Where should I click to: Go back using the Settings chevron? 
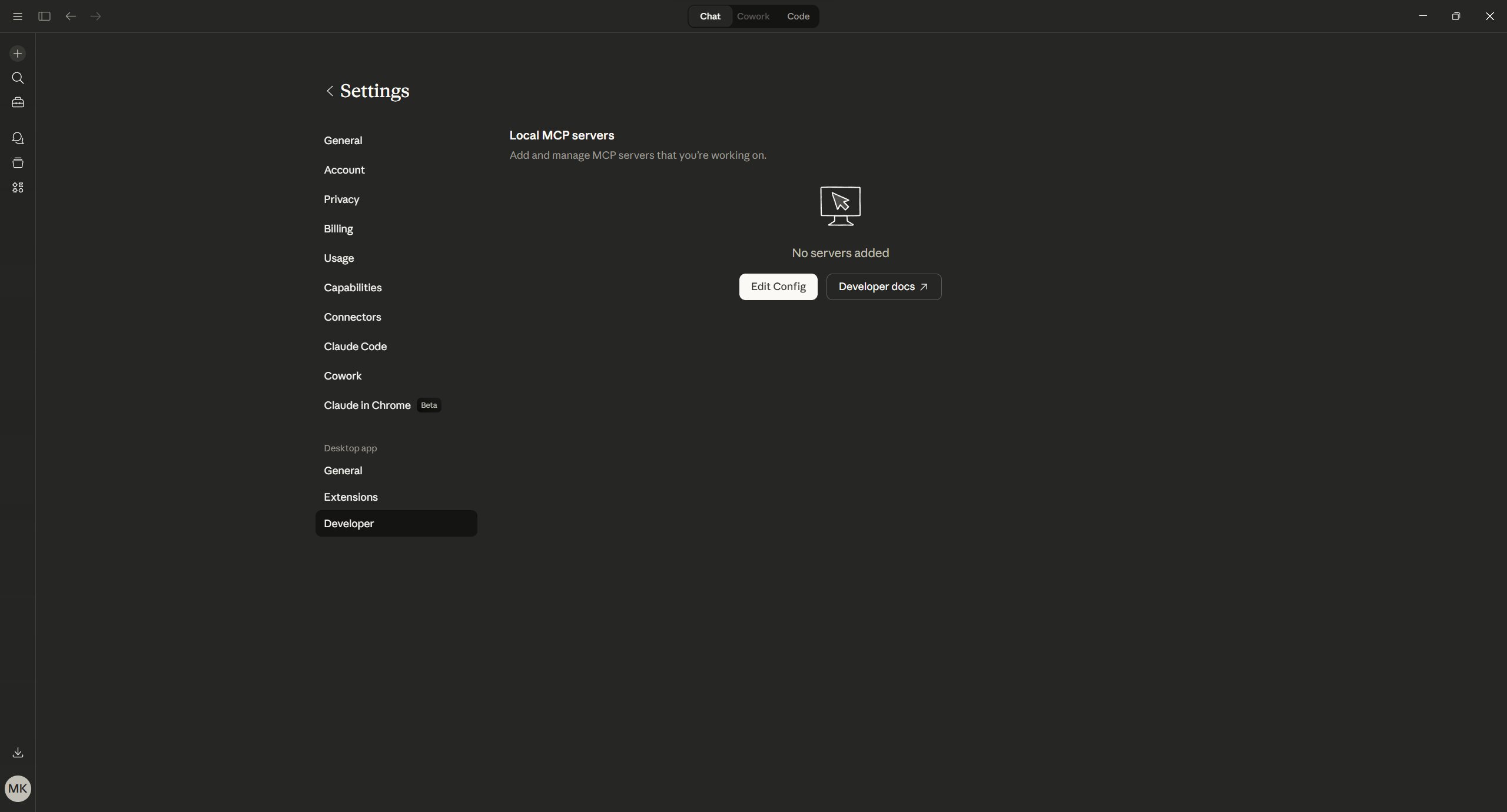coord(330,91)
